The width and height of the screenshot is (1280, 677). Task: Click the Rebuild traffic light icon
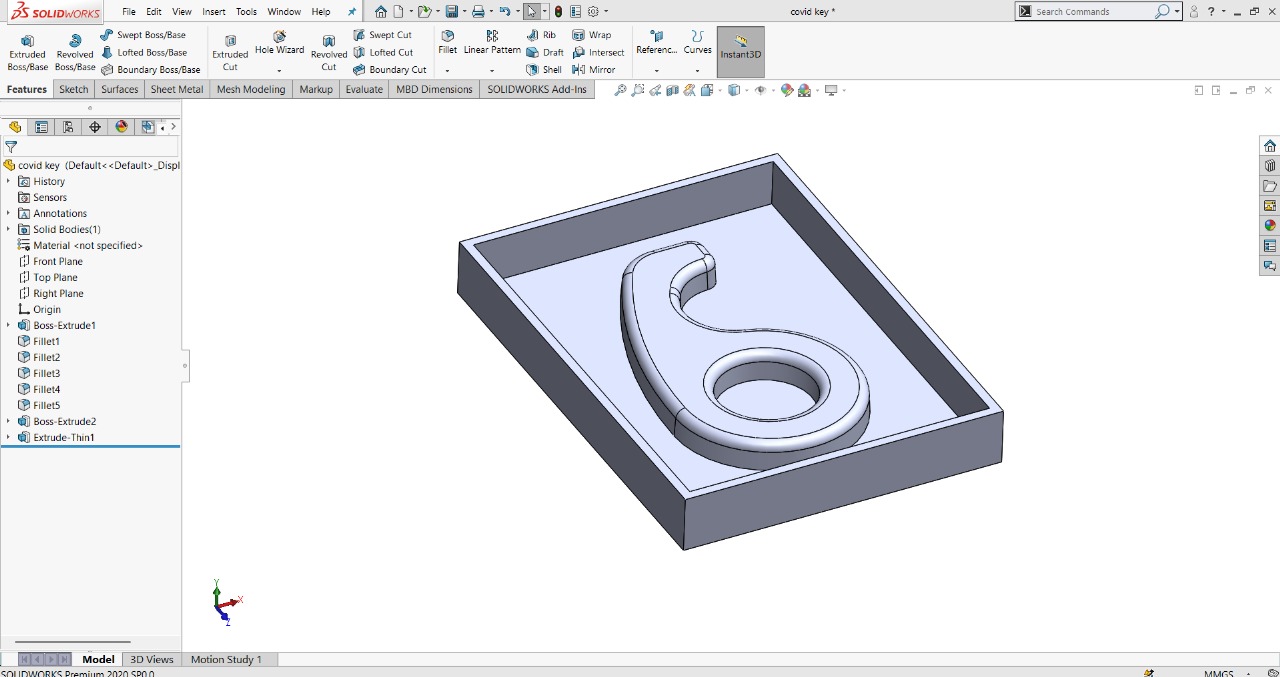click(x=558, y=11)
